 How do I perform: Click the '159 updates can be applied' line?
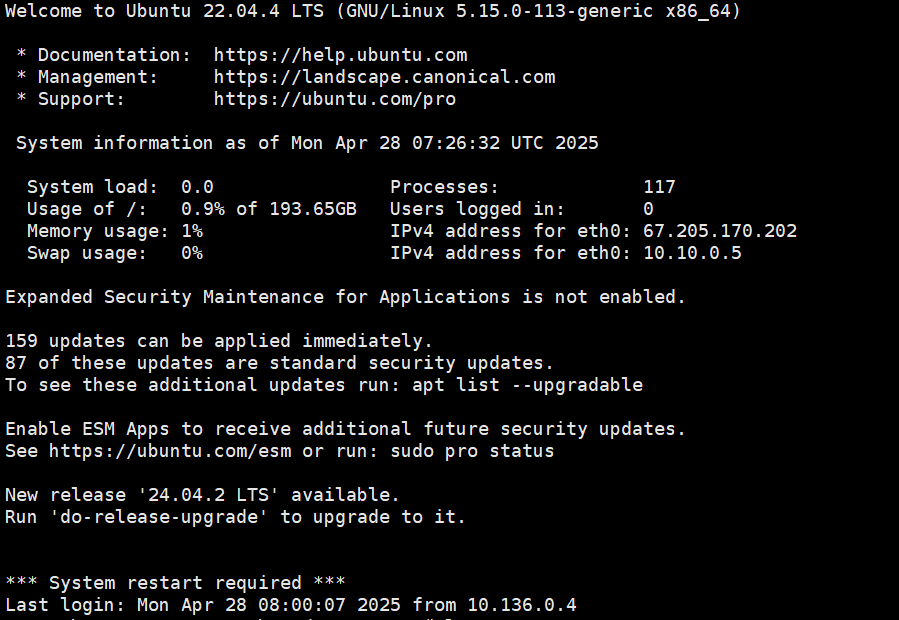(x=219, y=341)
